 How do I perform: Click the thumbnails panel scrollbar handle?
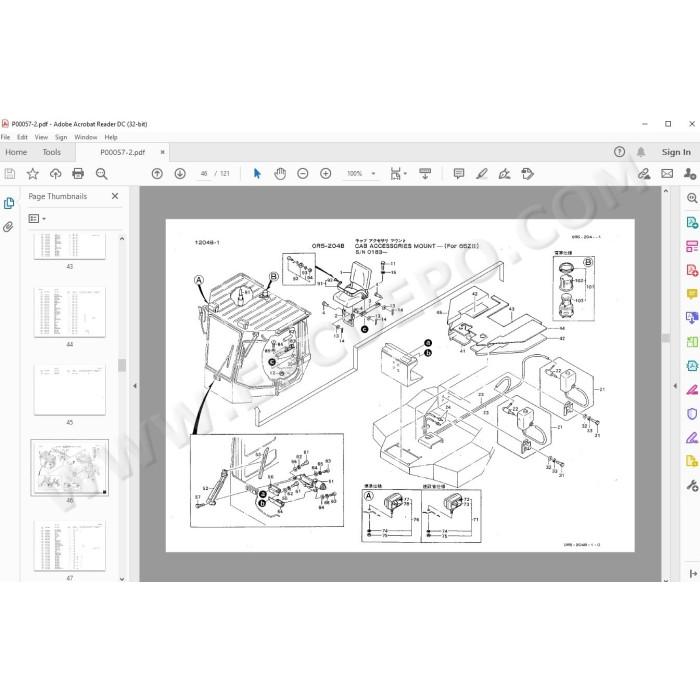pos(121,366)
